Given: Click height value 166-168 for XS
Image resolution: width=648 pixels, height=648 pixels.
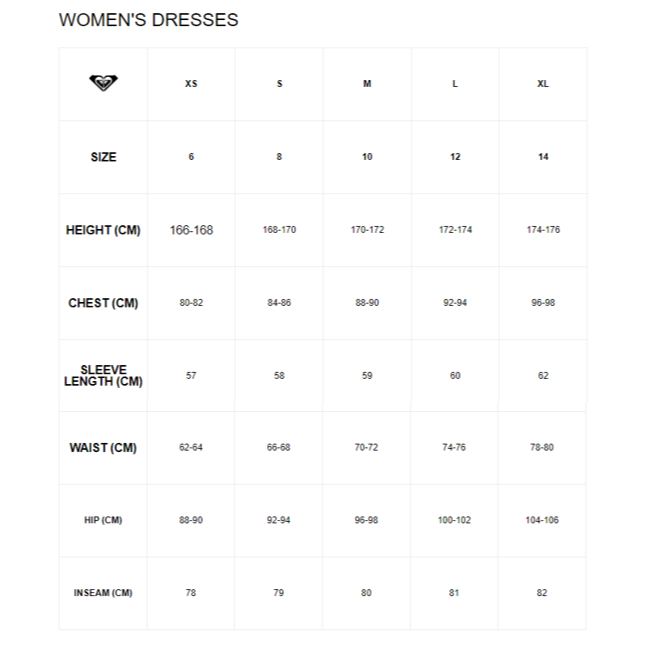Looking at the screenshot, I should click(x=191, y=230).
